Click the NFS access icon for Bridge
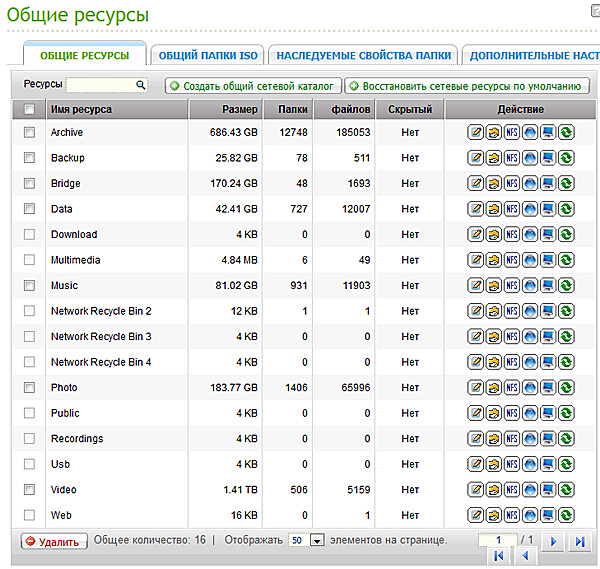600x569 pixels. (x=512, y=184)
